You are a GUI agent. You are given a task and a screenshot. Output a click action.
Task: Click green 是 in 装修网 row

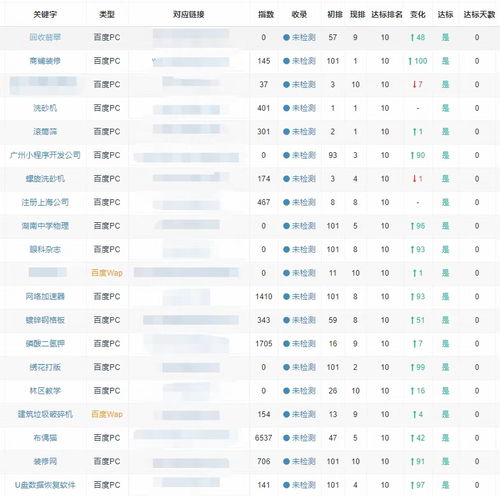[x=445, y=462]
